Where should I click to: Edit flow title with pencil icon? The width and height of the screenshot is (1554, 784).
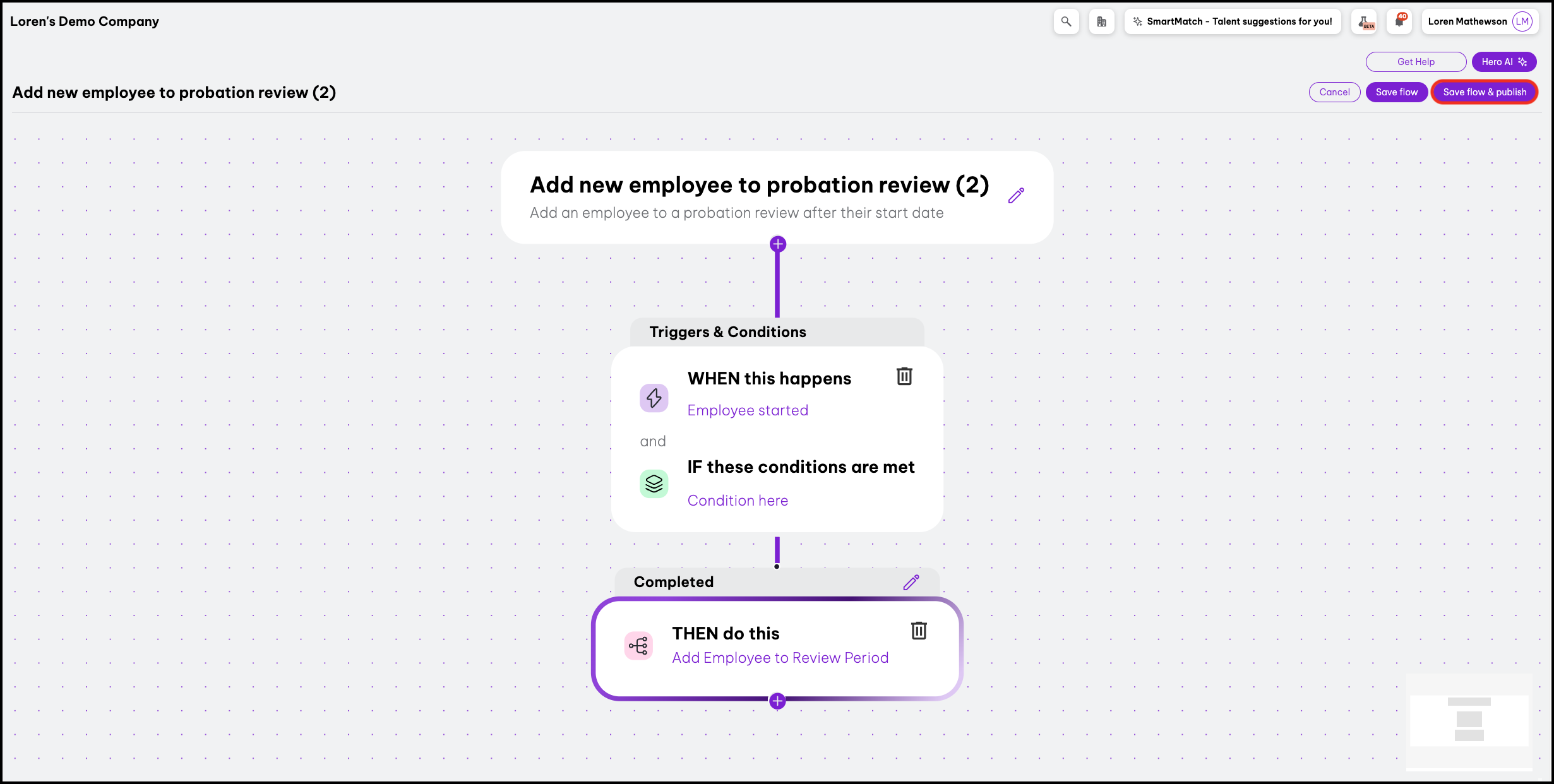(1016, 196)
